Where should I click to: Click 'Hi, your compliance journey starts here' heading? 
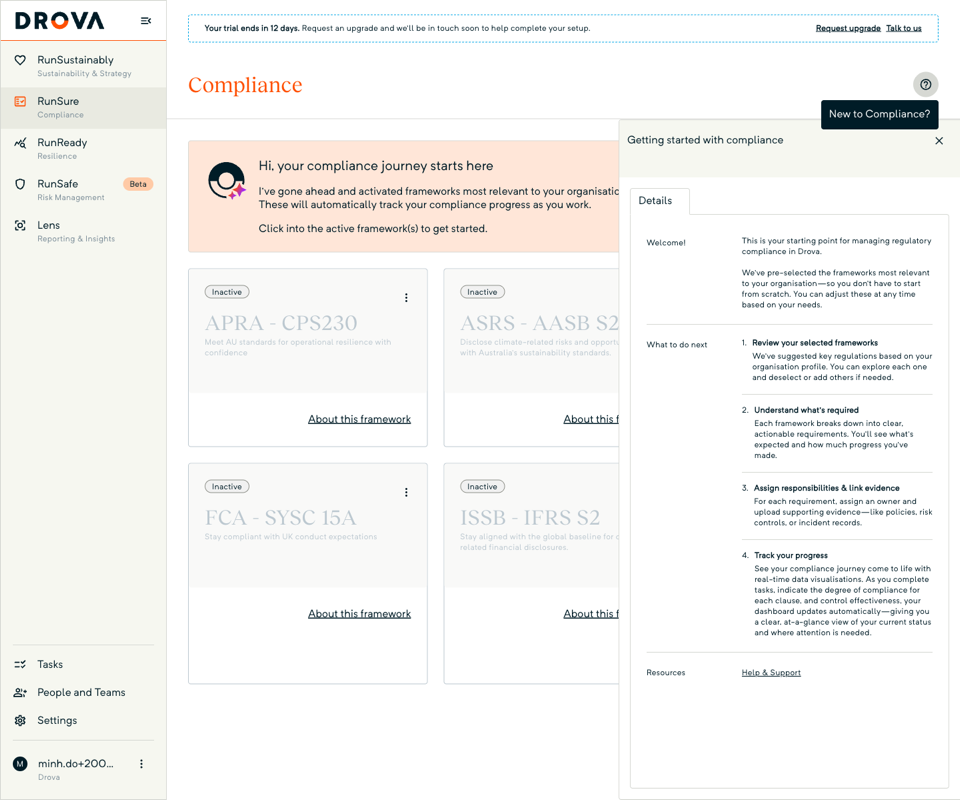pos(376,166)
